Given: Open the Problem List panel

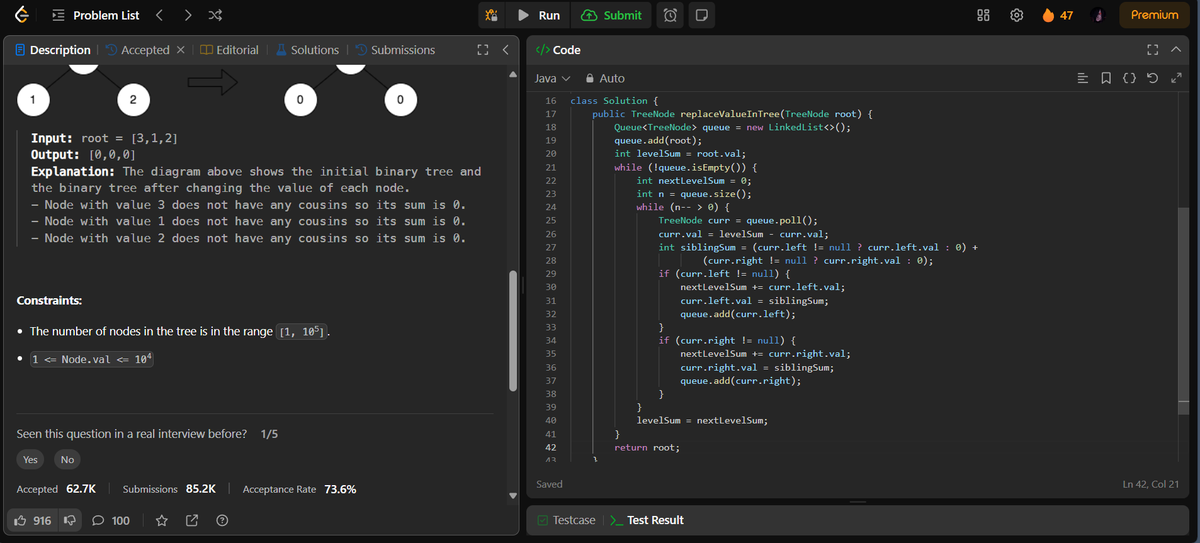Looking at the screenshot, I should [96, 15].
